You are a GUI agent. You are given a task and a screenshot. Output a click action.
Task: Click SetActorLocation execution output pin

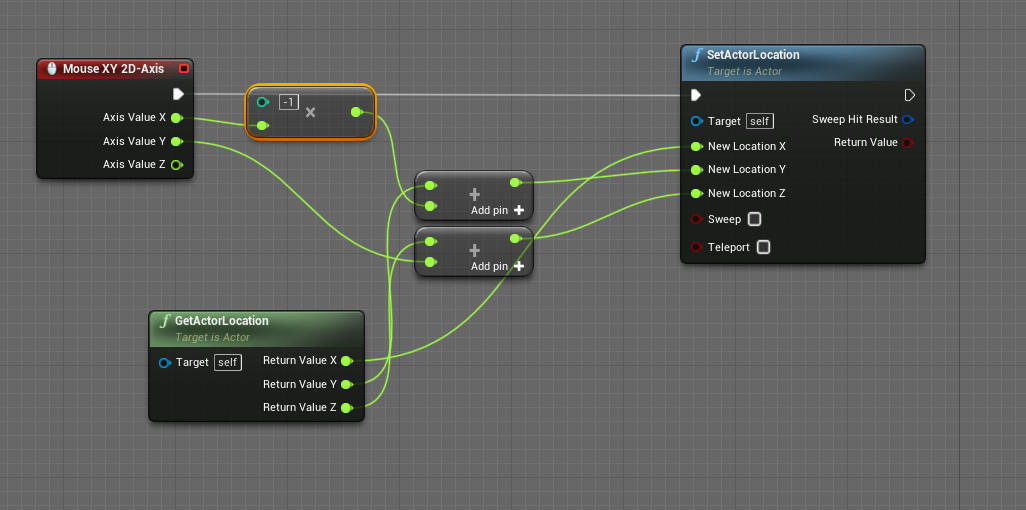point(910,96)
